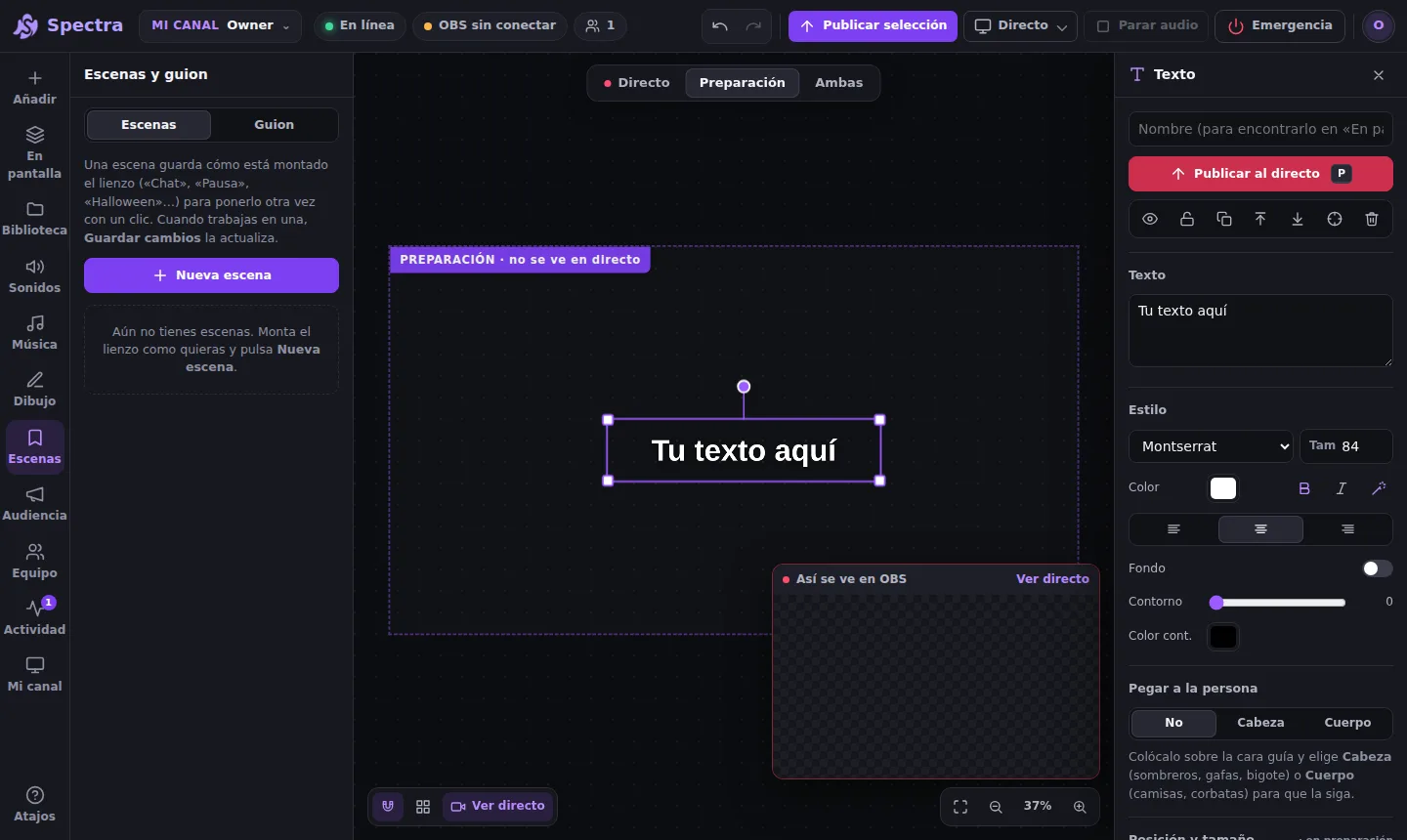This screenshot has height=840, width=1407.
Task: Align text to the right
Action: [1347, 529]
